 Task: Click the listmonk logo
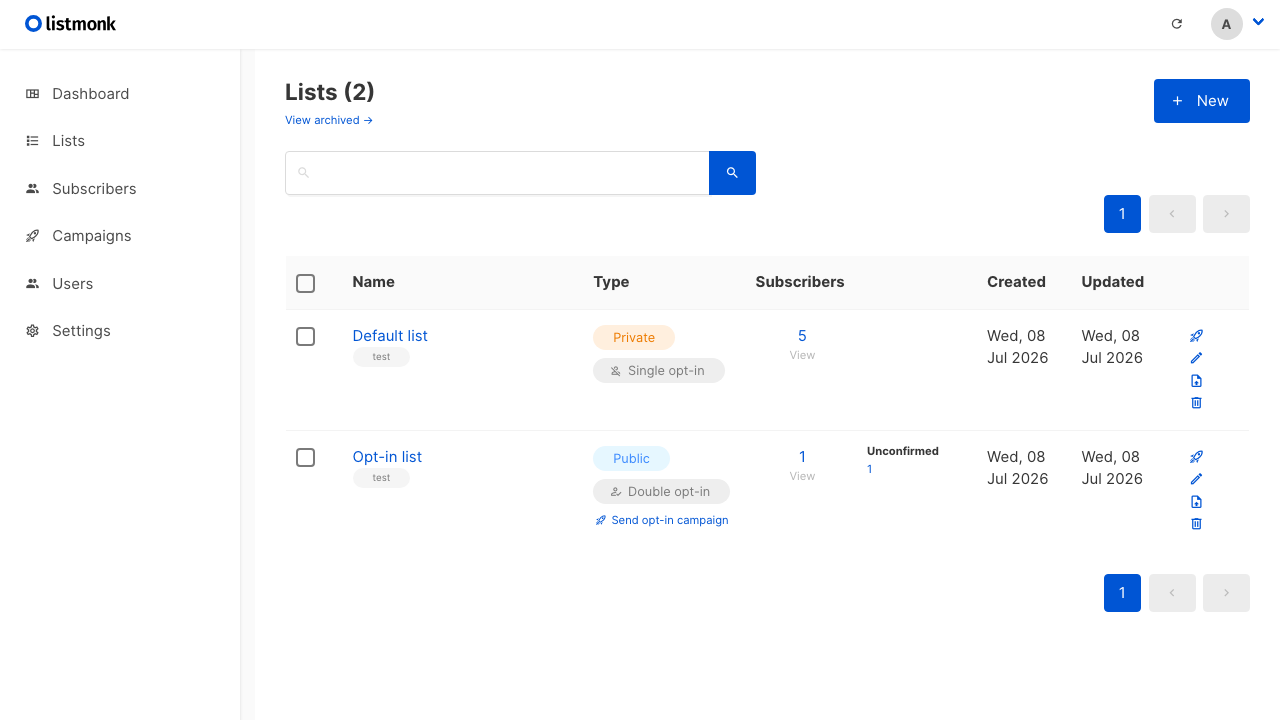[70, 23]
